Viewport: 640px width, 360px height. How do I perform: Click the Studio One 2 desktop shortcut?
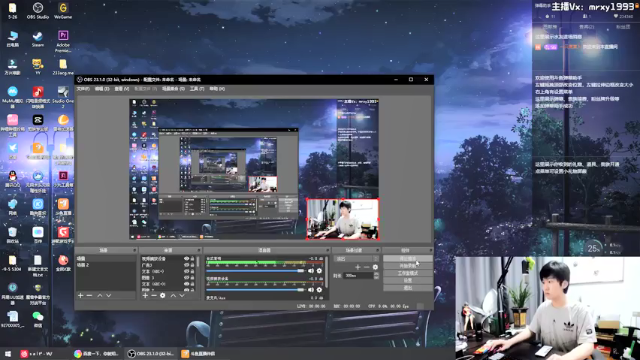point(63,97)
